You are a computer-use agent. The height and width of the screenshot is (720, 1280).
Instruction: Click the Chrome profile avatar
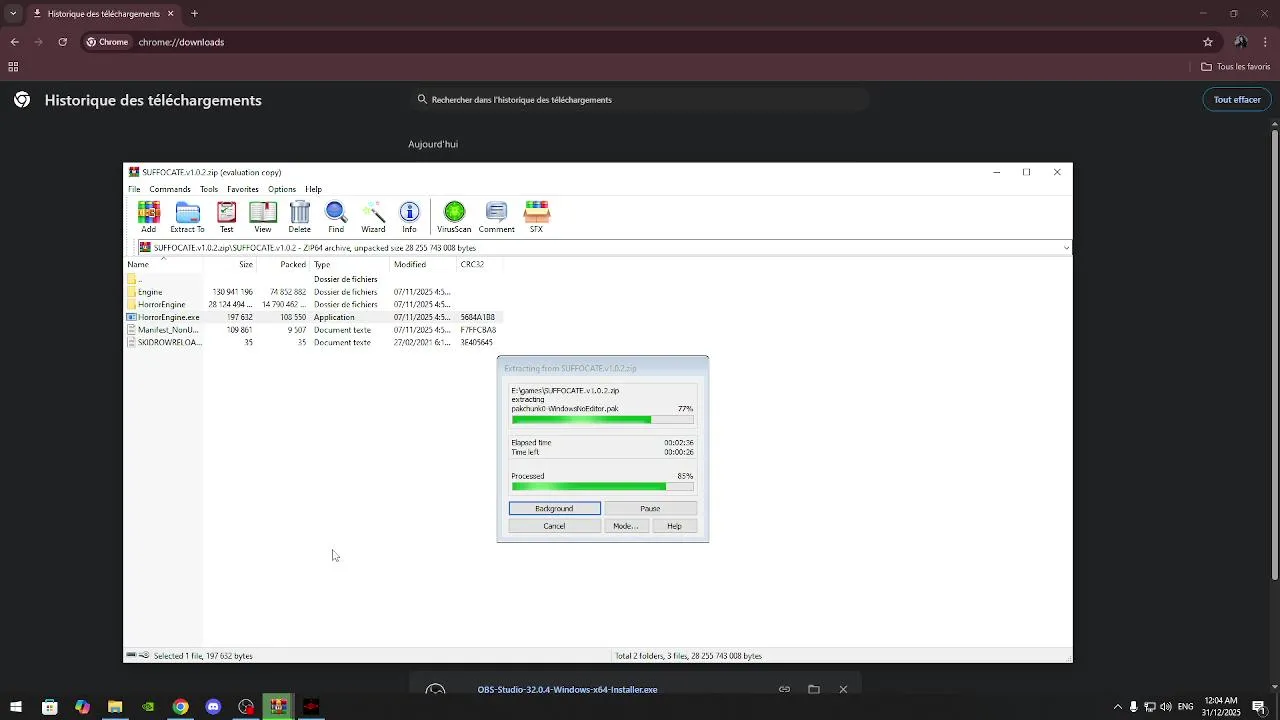click(x=1240, y=42)
